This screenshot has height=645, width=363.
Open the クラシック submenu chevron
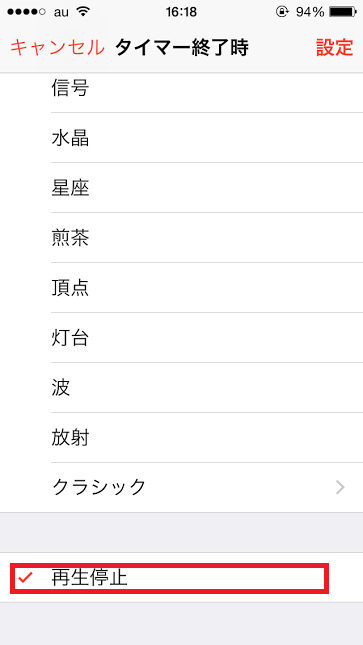pyautogui.click(x=340, y=487)
